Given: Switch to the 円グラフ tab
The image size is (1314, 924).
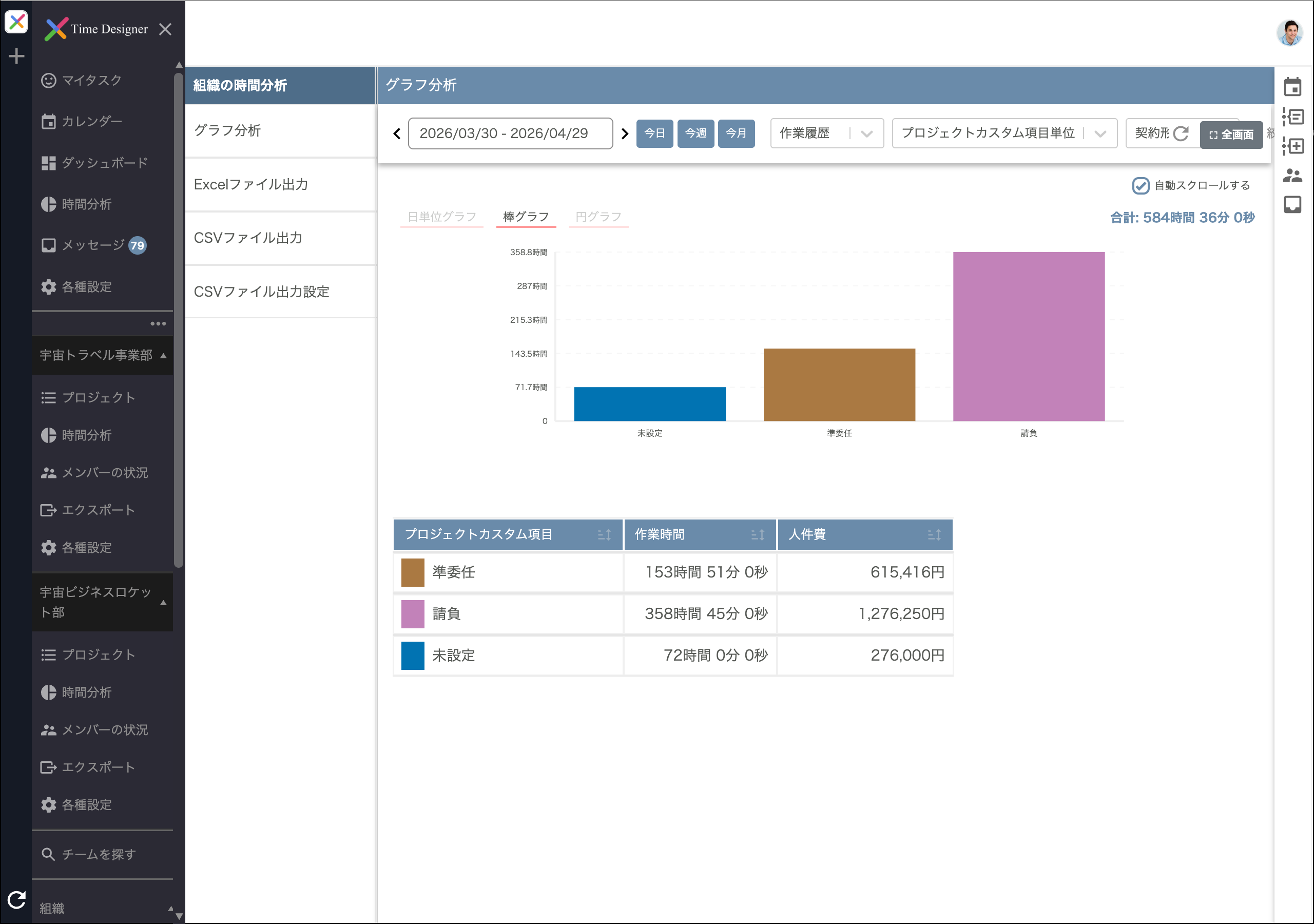Looking at the screenshot, I should (x=598, y=217).
